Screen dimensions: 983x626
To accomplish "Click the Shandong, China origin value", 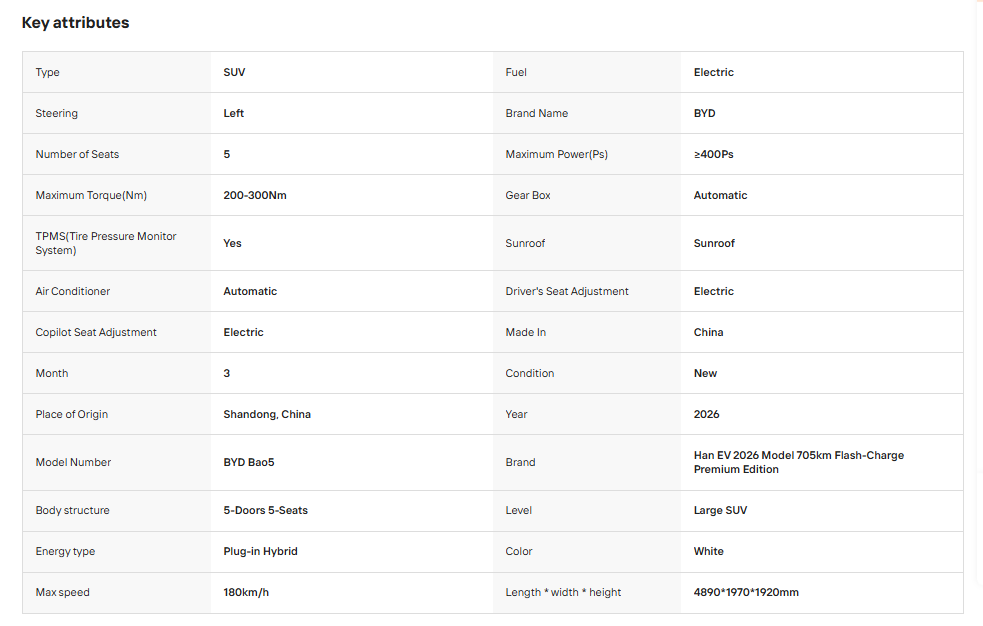I will pos(267,414).
